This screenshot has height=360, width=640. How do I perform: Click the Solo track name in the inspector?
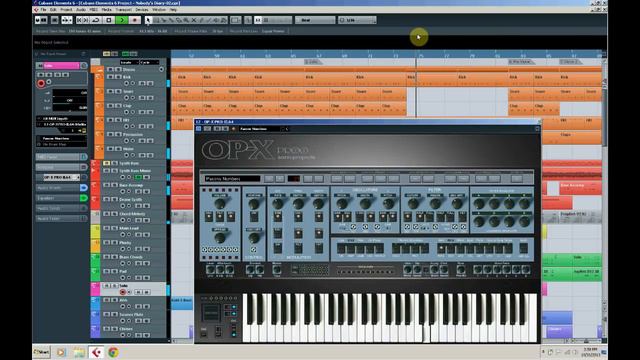point(61,65)
